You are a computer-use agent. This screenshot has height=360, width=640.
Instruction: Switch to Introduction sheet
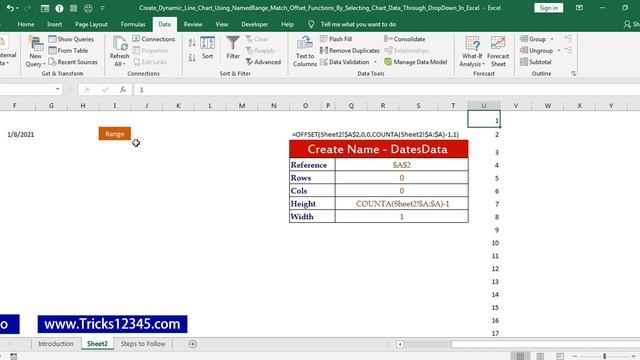[x=56, y=344]
